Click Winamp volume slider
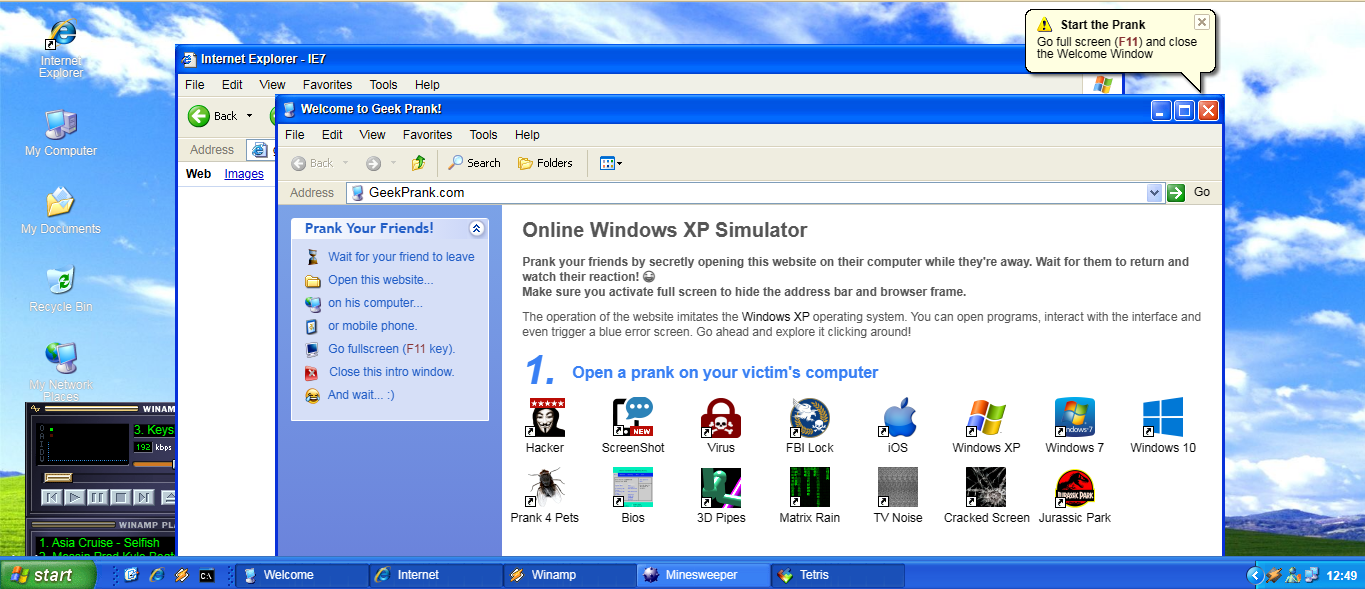The height and width of the screenshot is (589, 1365). (155, 464)
